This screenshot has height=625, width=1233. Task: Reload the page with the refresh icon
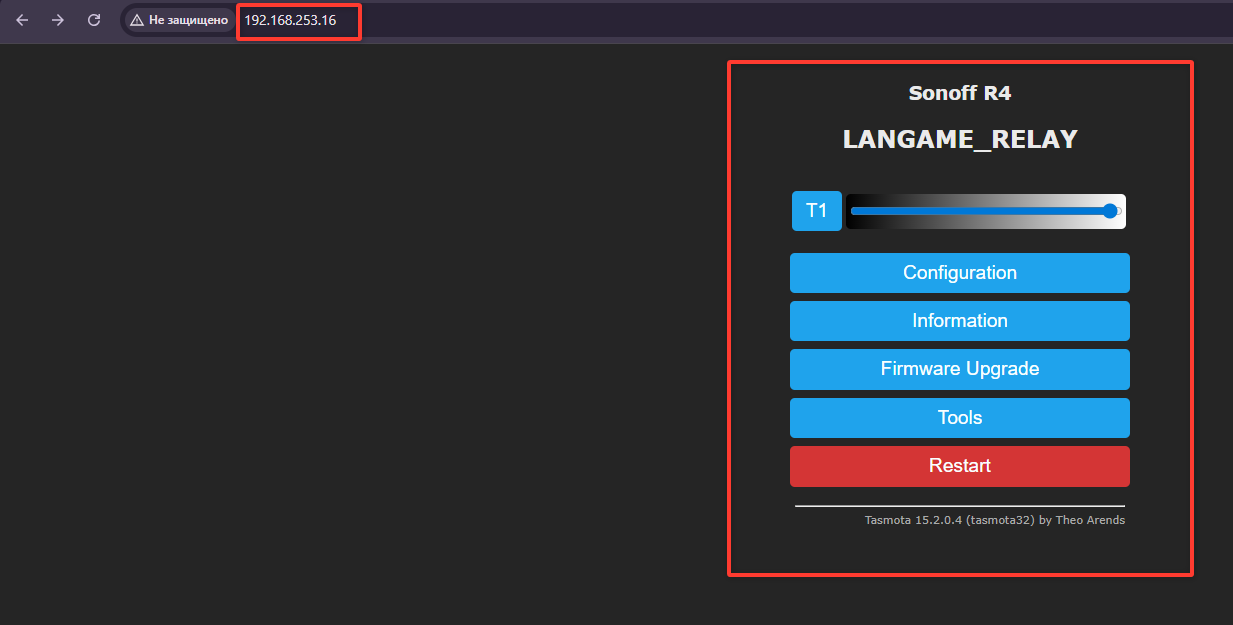(94, 20)
